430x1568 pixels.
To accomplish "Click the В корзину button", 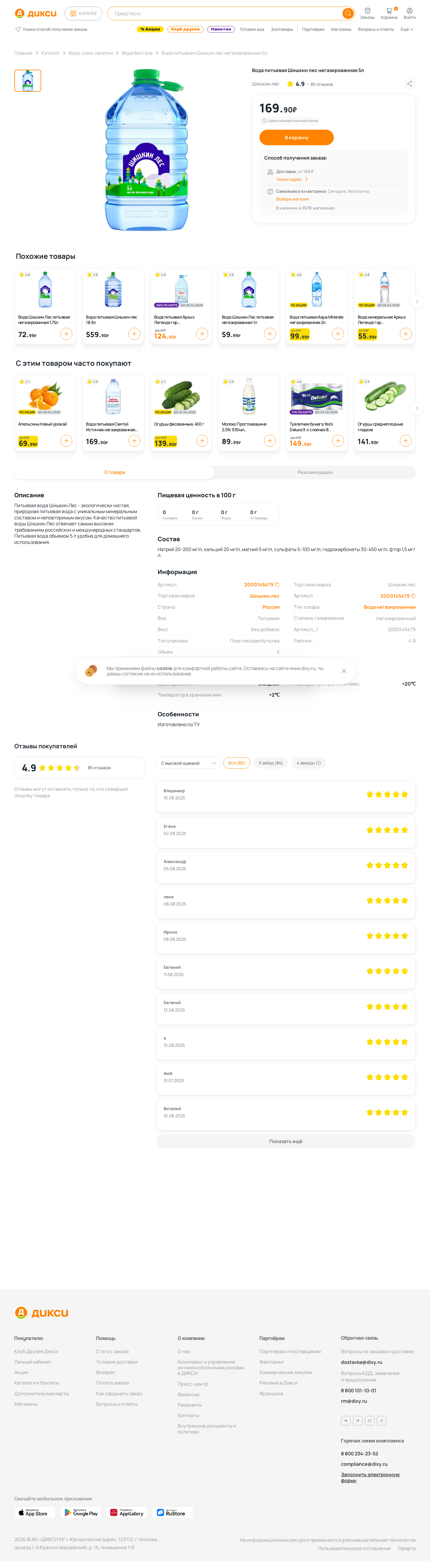I will (297, 137).
